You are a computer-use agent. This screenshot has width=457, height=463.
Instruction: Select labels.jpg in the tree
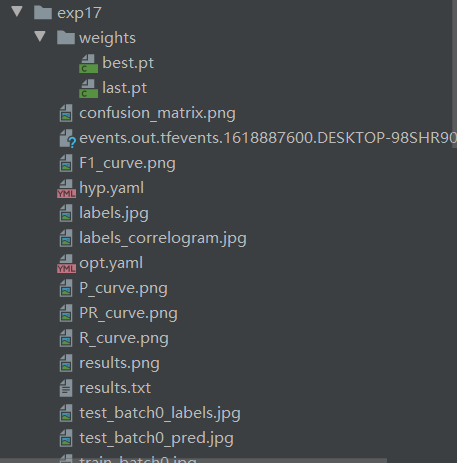tap(114, 213)
